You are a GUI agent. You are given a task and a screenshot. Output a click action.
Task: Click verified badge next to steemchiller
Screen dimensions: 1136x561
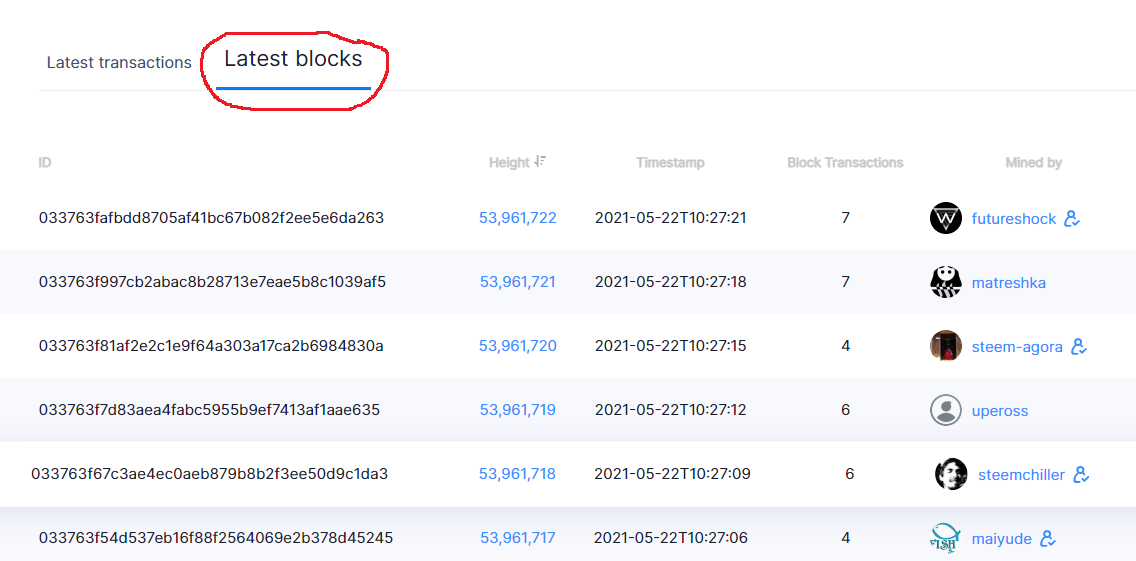1081,475
